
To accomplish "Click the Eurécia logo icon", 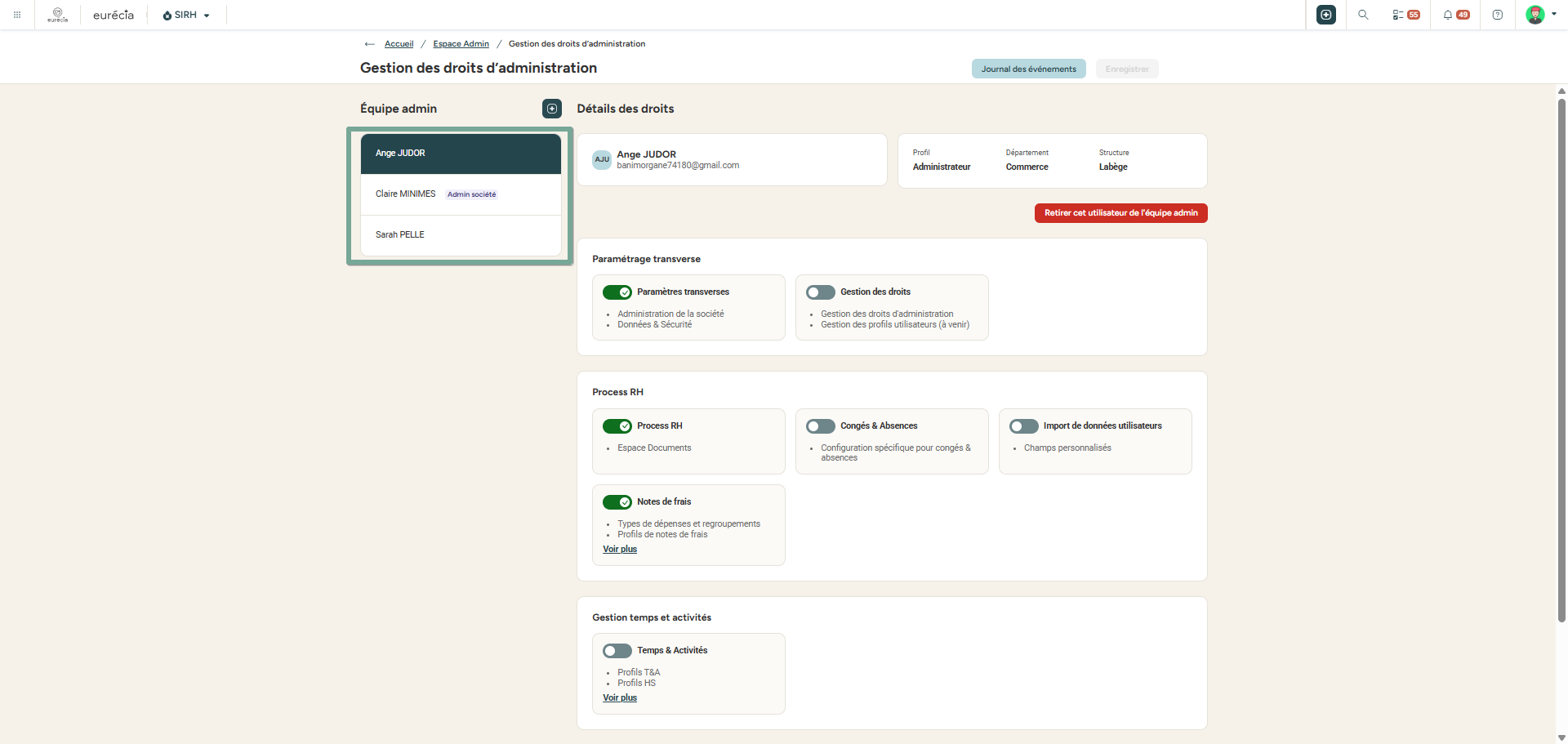I will pyautogui.click(x=57, y=15).
